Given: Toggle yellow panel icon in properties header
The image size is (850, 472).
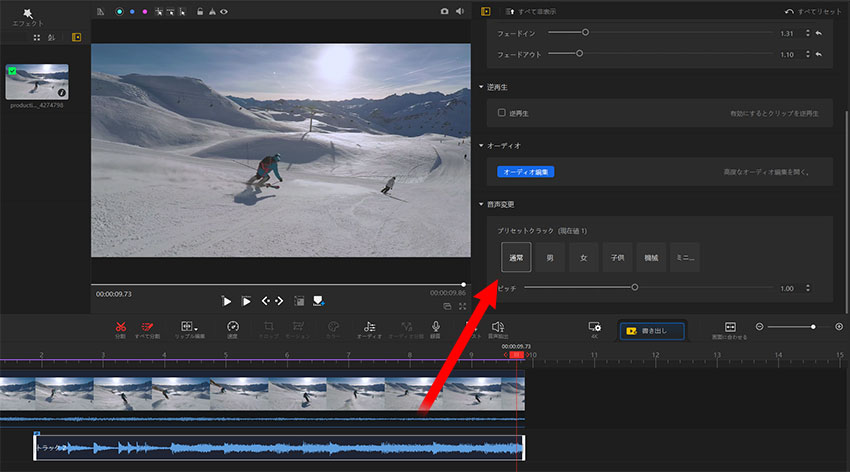Looking at the screenshot, I should click(486, 11).
